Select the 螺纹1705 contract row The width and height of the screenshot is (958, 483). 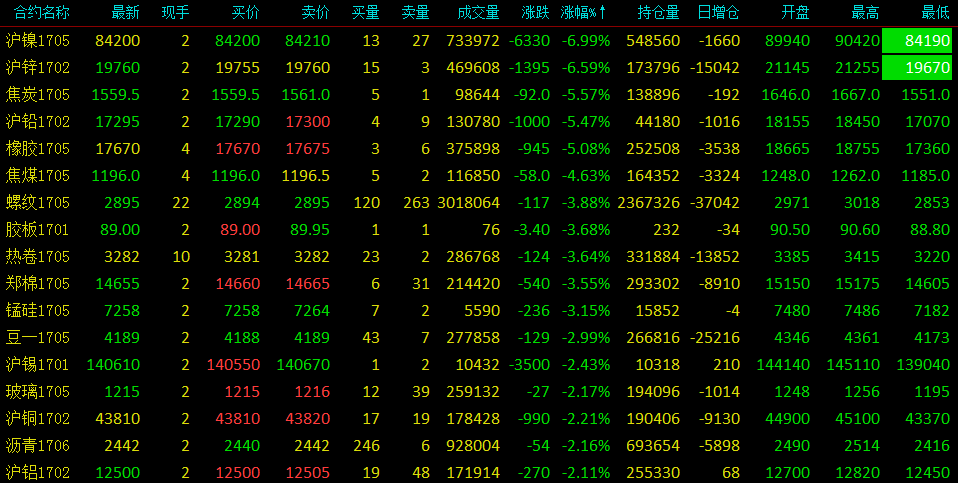point(479,203)
